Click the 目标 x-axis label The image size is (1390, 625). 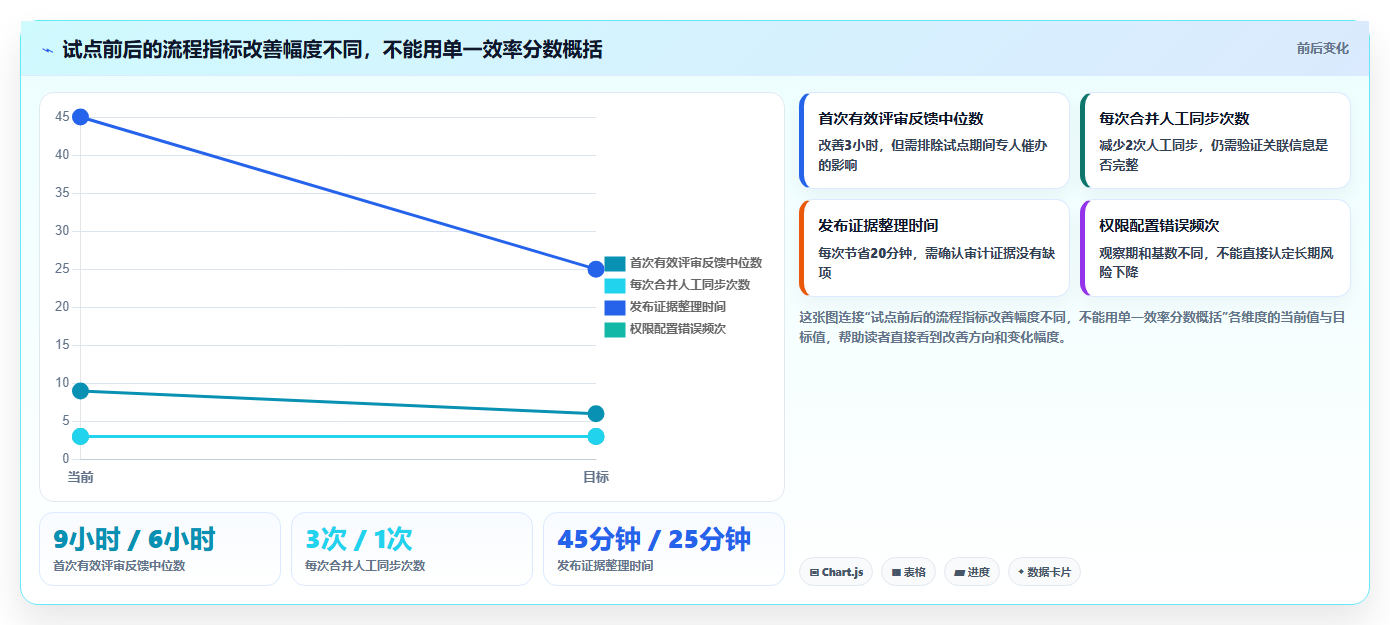click(596, 477)
